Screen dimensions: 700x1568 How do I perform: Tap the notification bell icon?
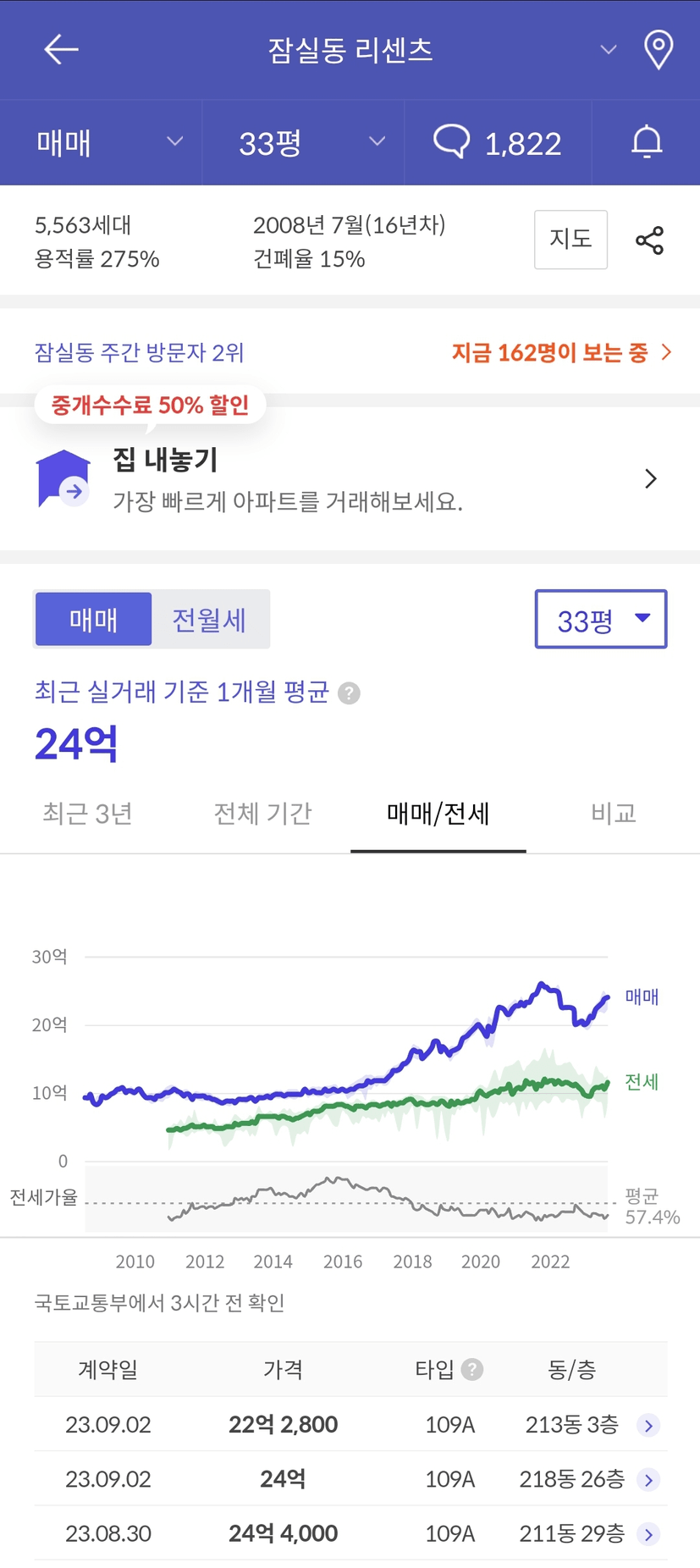coord(647,142)
